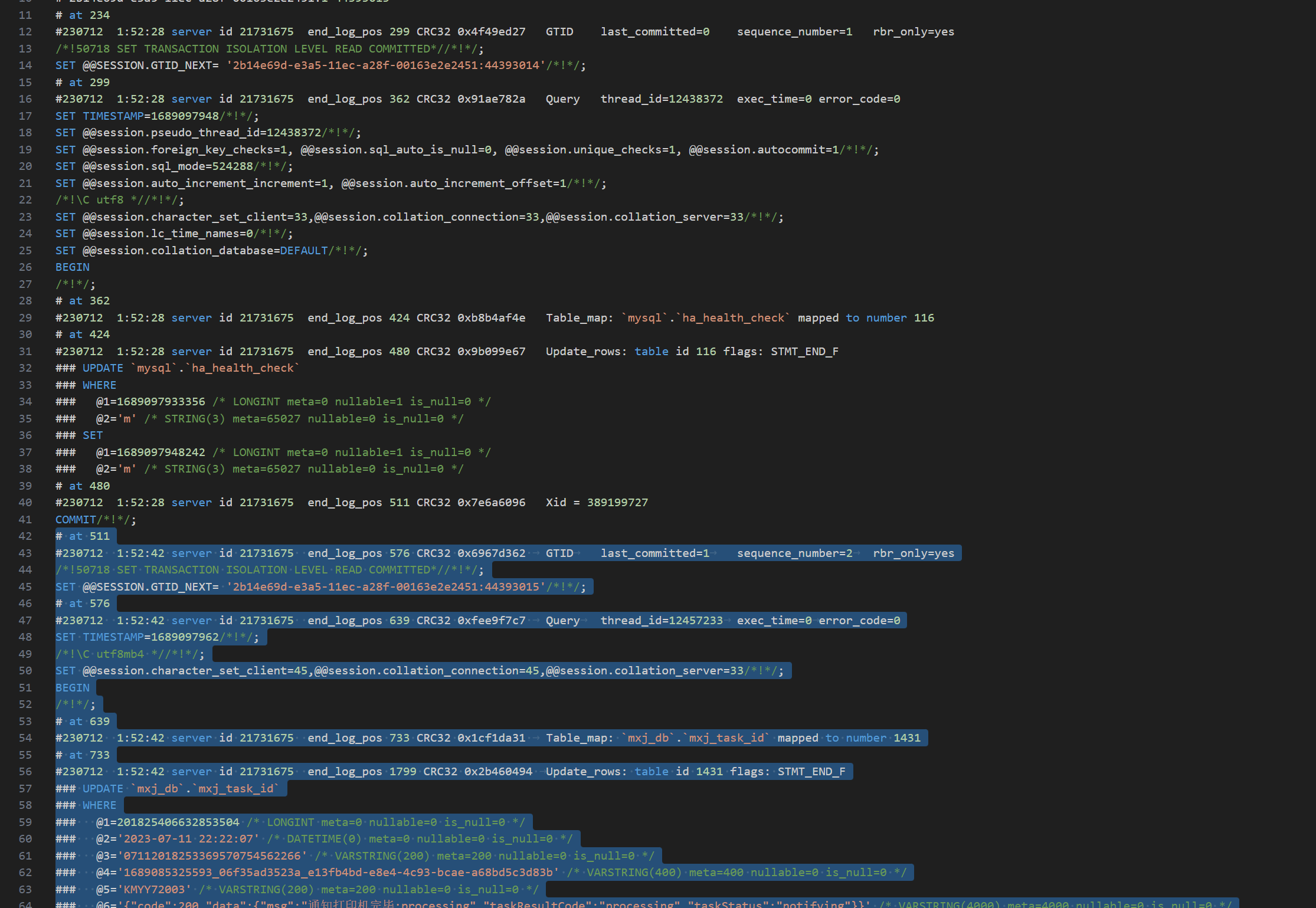Click 'end_log_pos 1799' on line 56

362,772
